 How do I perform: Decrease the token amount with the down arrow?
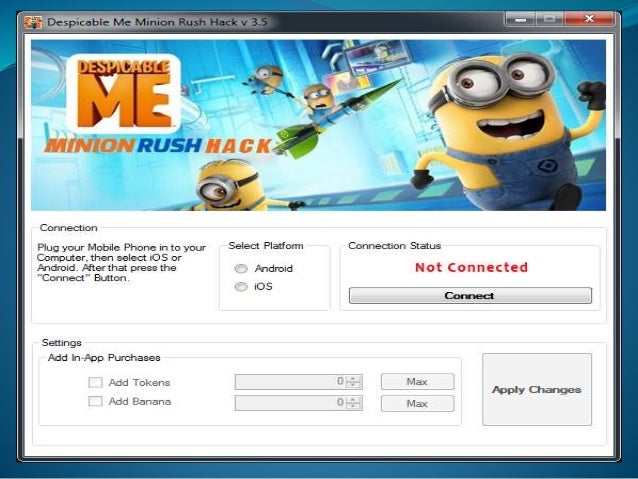[354, 385]
